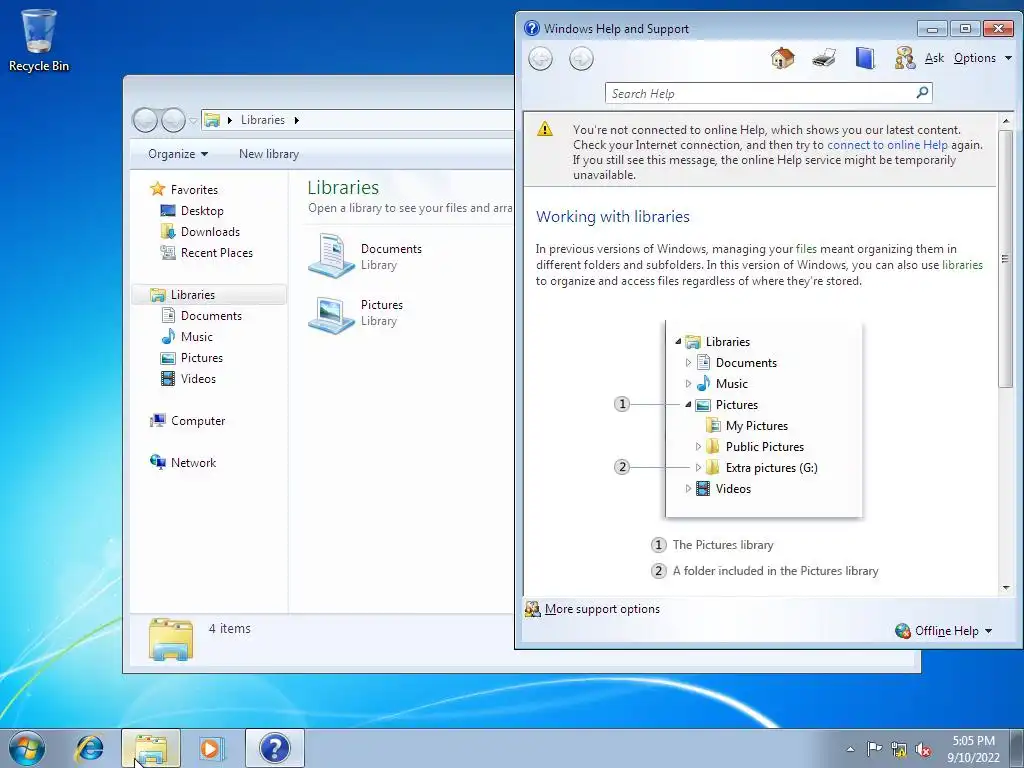Select Computer in navigation pane
The image size is (1024, 768).
[x=197, y=421]
